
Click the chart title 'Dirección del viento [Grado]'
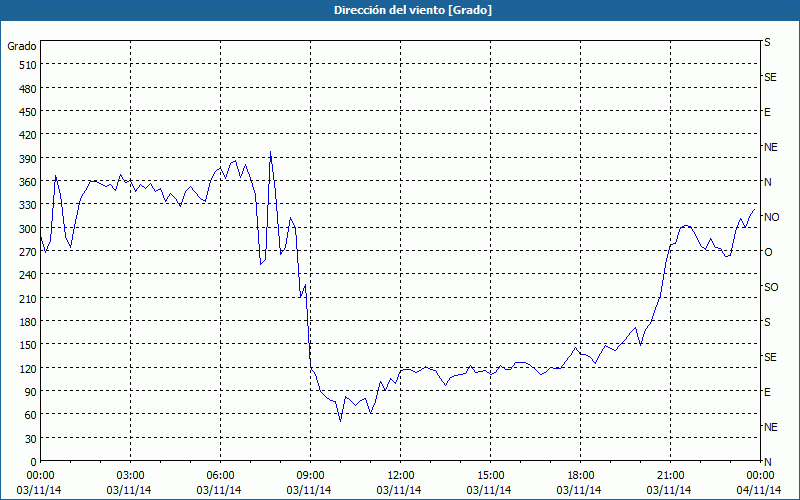pos(413,10)
